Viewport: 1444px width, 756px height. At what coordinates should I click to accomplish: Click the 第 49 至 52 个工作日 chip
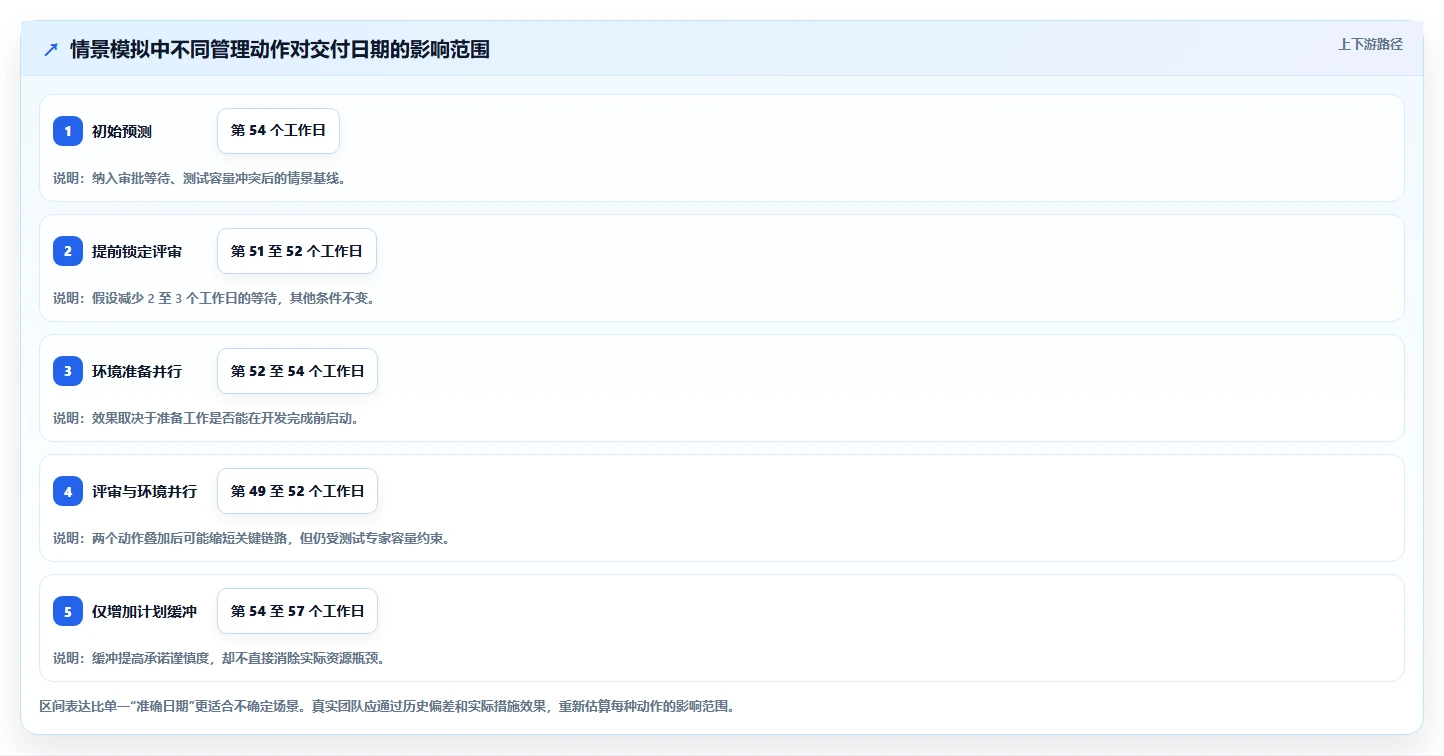(297, 491)
